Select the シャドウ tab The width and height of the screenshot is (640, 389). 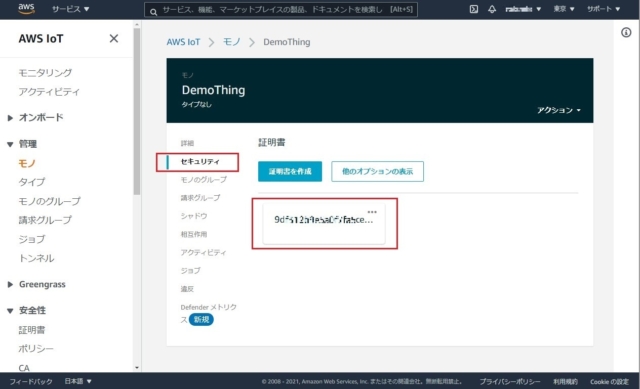[194, 216]
